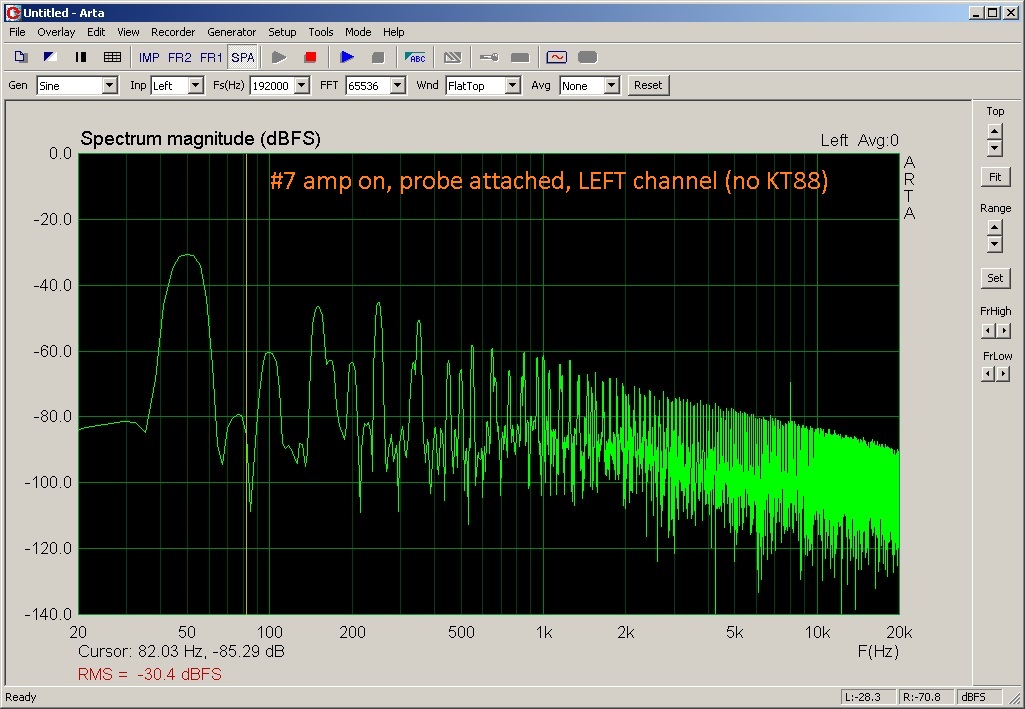
Task: Click the black-white contrast toolbar icon
Action: point(50,58)
